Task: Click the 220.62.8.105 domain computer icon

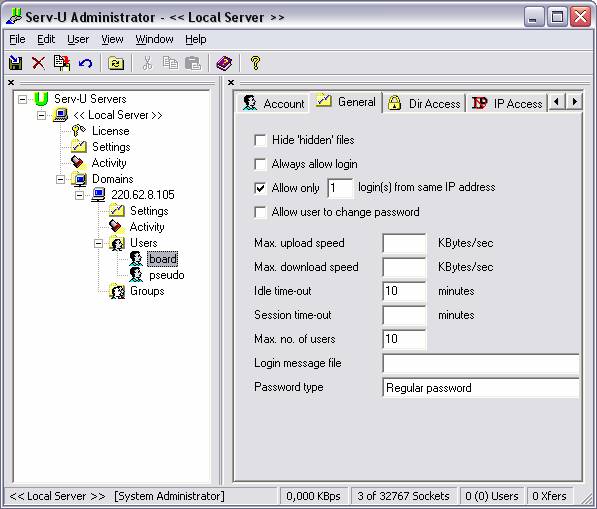Action: coord(98,195)
